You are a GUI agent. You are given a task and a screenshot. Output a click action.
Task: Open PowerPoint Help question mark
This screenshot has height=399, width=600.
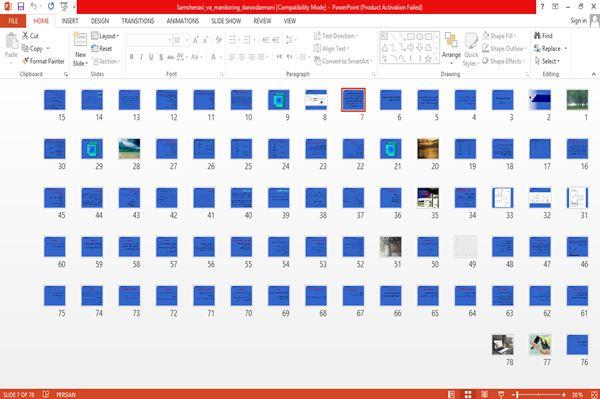coord(542,7)
